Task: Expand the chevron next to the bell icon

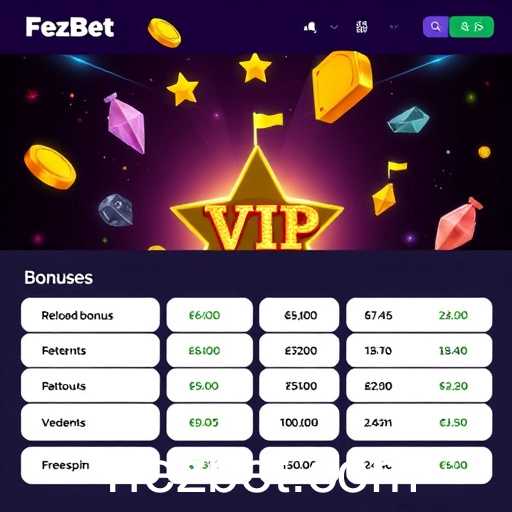Action: (x=334, y=27)
